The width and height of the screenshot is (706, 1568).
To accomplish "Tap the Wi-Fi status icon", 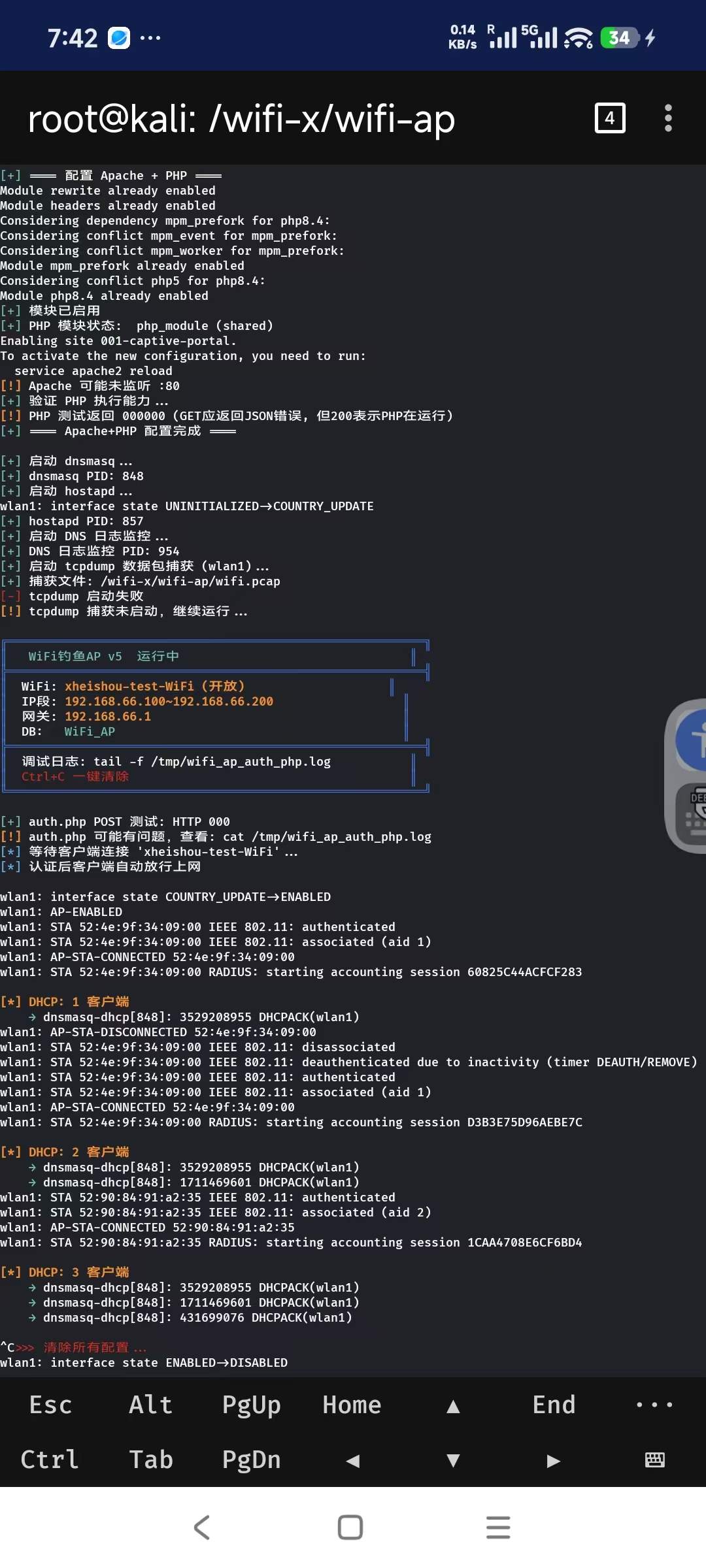I will 579,38.
